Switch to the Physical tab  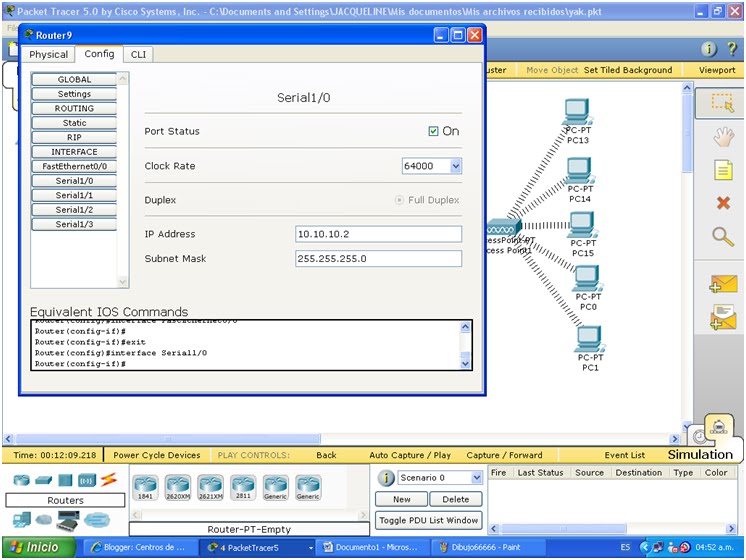click(49, 54)
